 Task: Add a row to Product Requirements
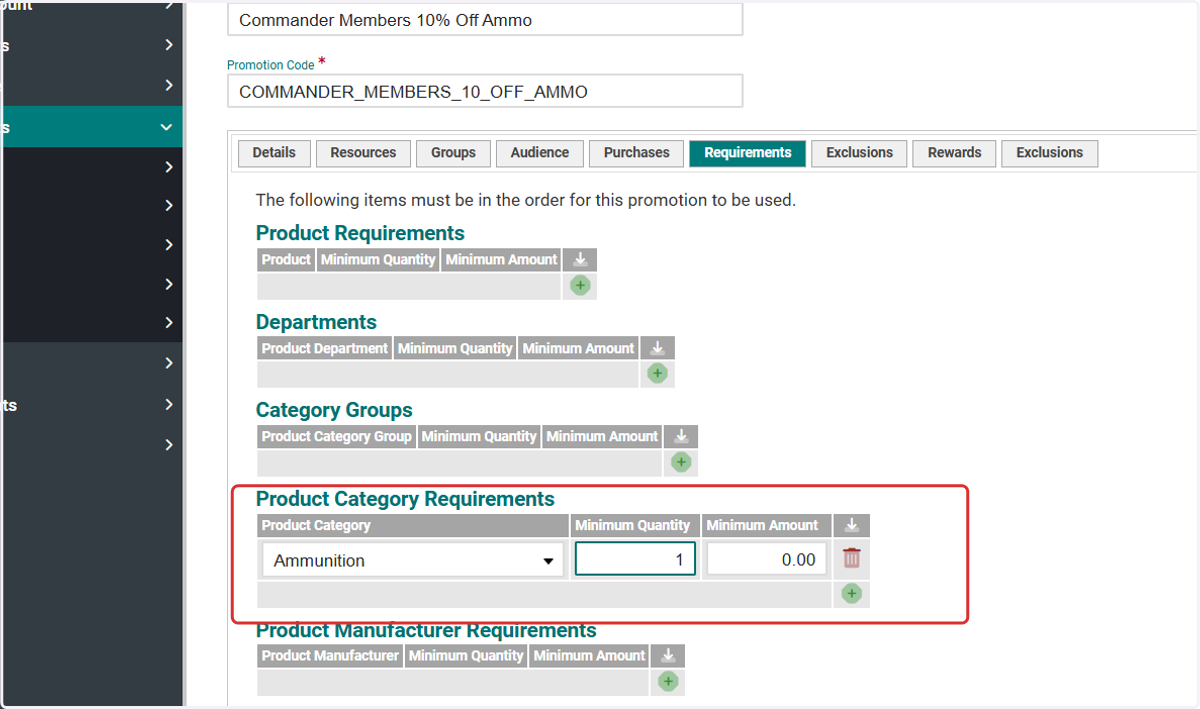580,286
